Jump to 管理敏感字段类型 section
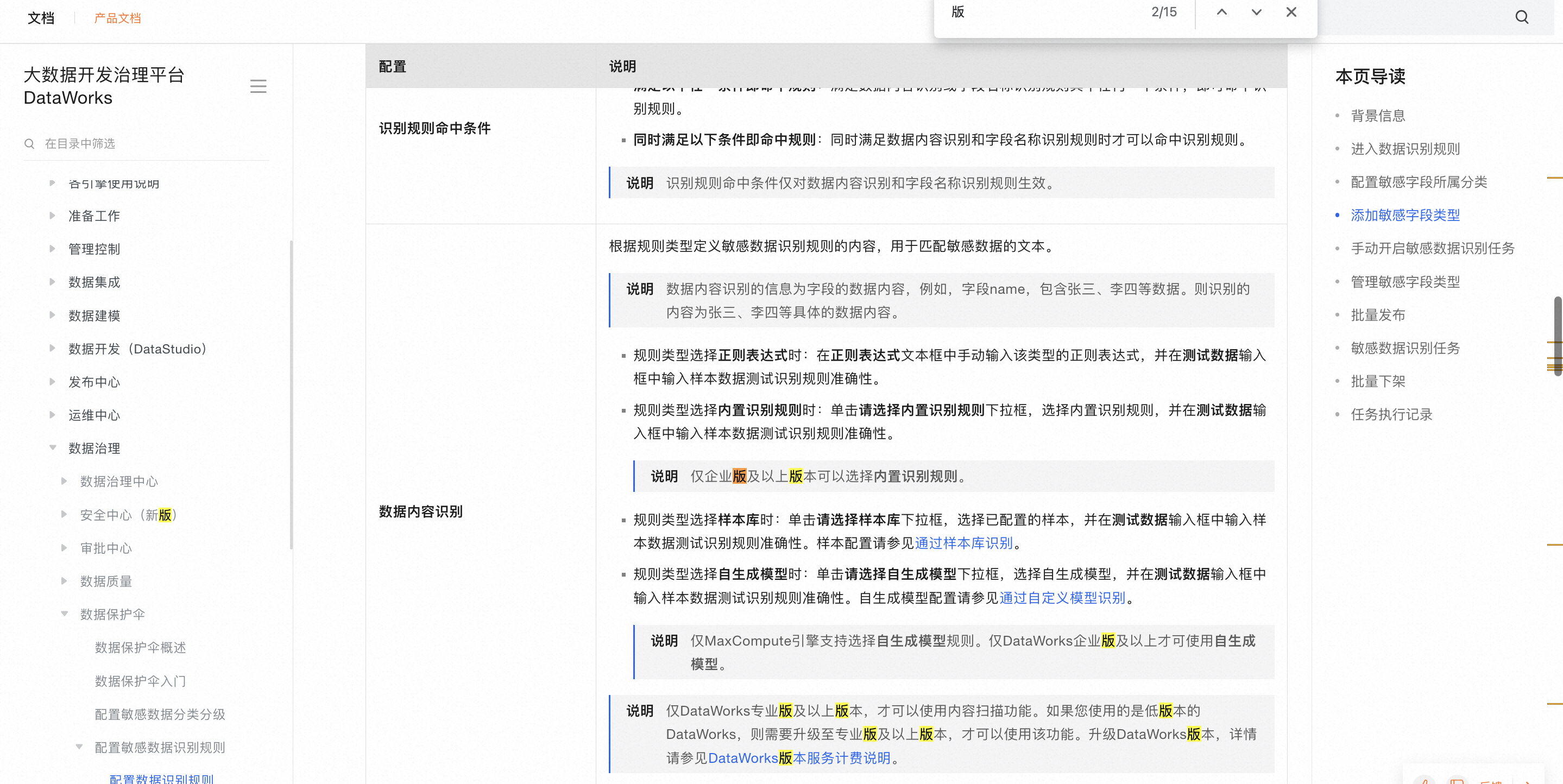This screenshot has height=784, width=1563. pyautogui.click(x=1406, y=282)
